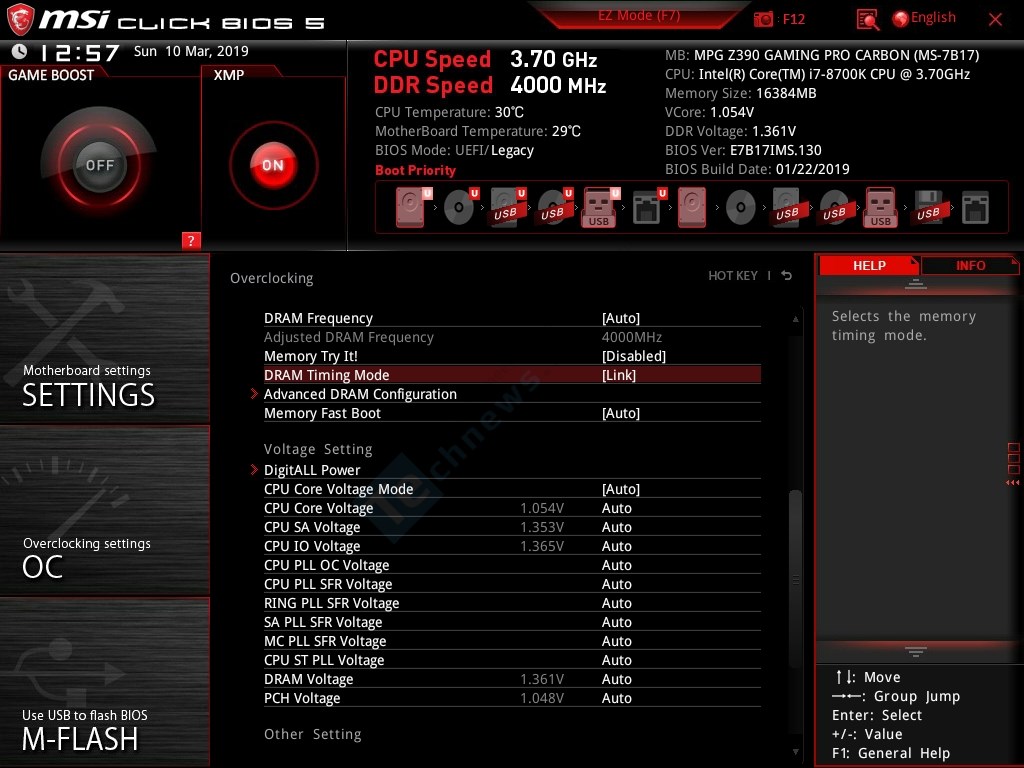Viewport: 1024px width, 768px height.
Task: Click the overclocking list scrollbar down arrow
Action: click(796, 751)
